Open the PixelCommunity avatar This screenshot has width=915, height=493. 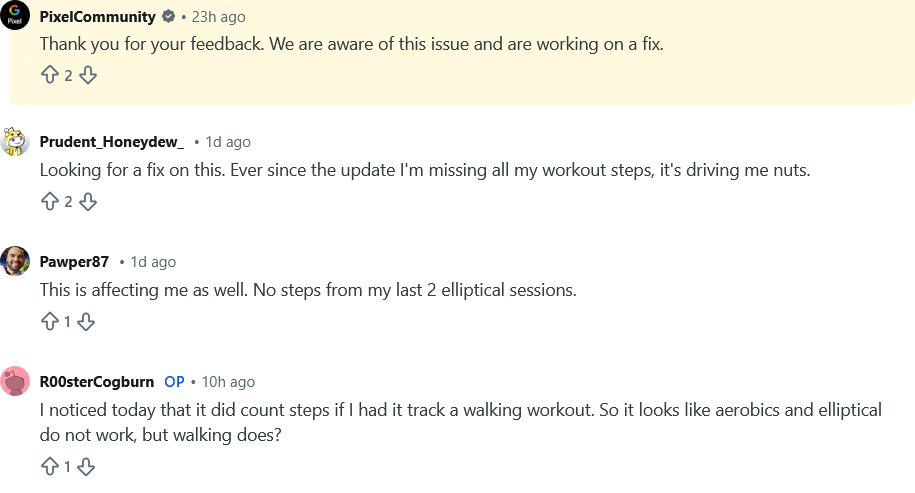(15, 15)
